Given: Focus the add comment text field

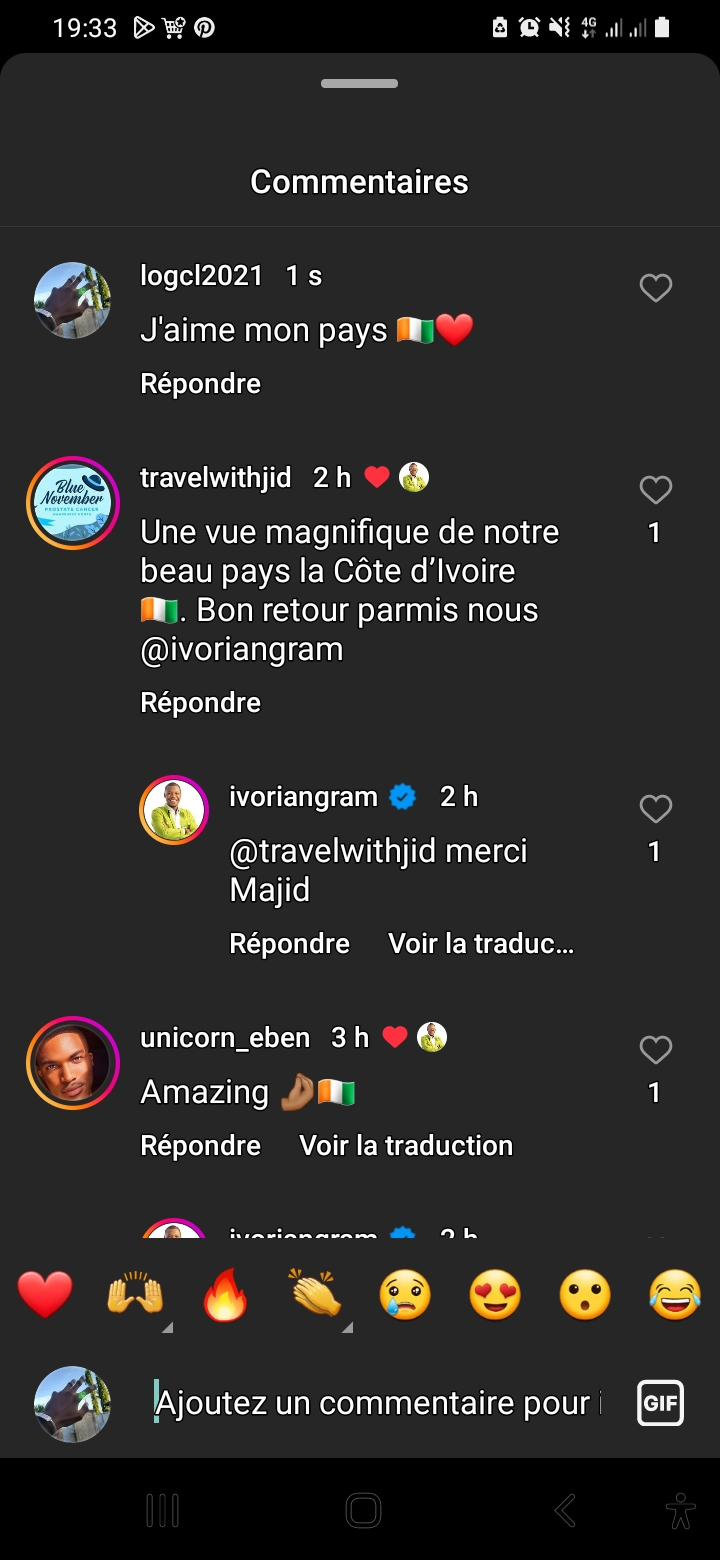Looking at the screenshot, I should tap(378, 1403).
